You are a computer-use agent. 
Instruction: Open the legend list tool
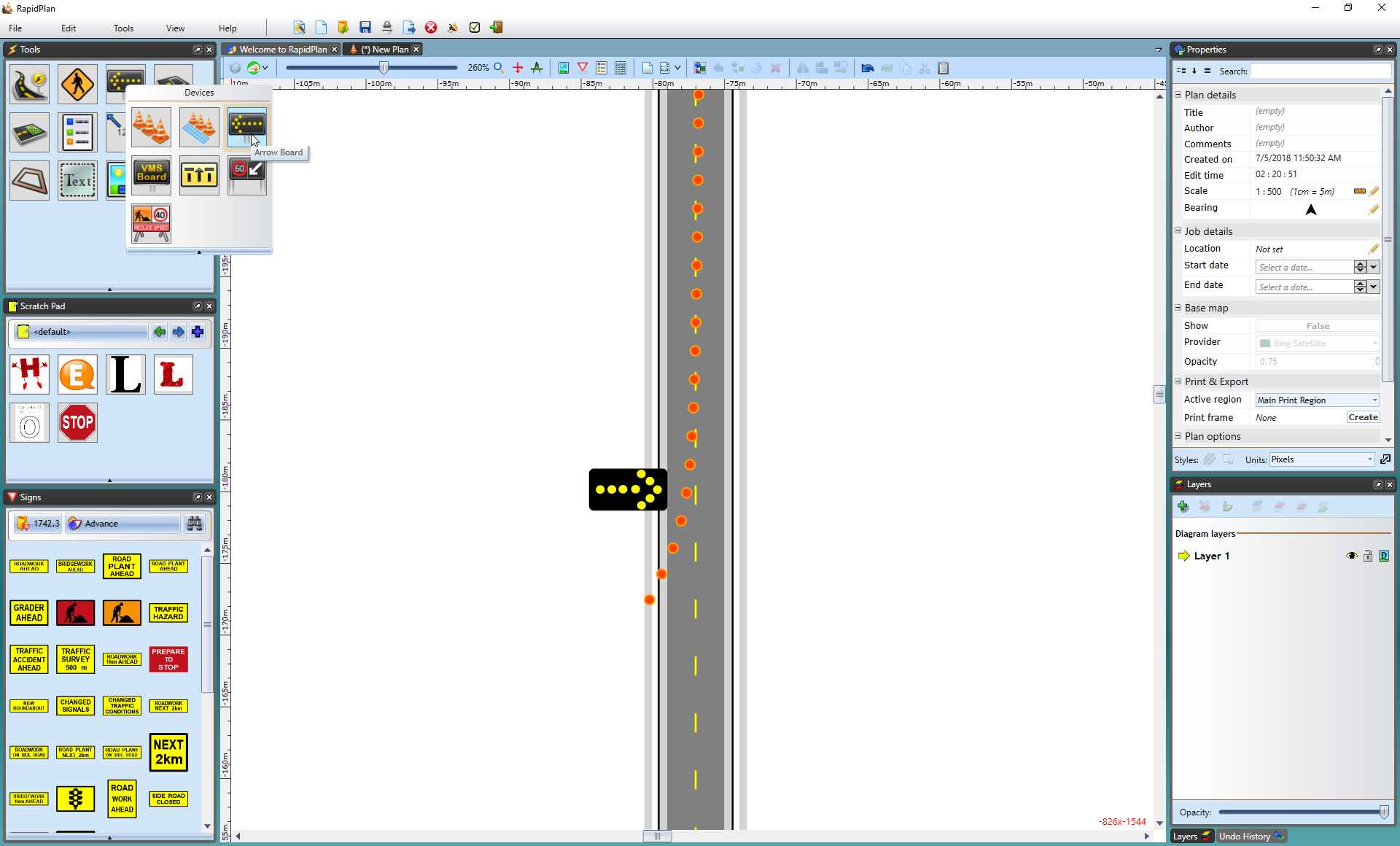(77, 132)
